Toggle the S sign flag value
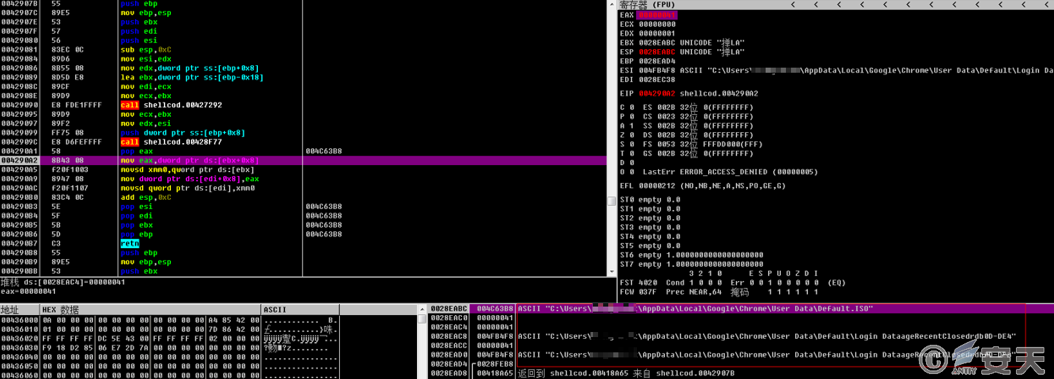The height and width of the screenshot is (379, 1054). point(631,144)
